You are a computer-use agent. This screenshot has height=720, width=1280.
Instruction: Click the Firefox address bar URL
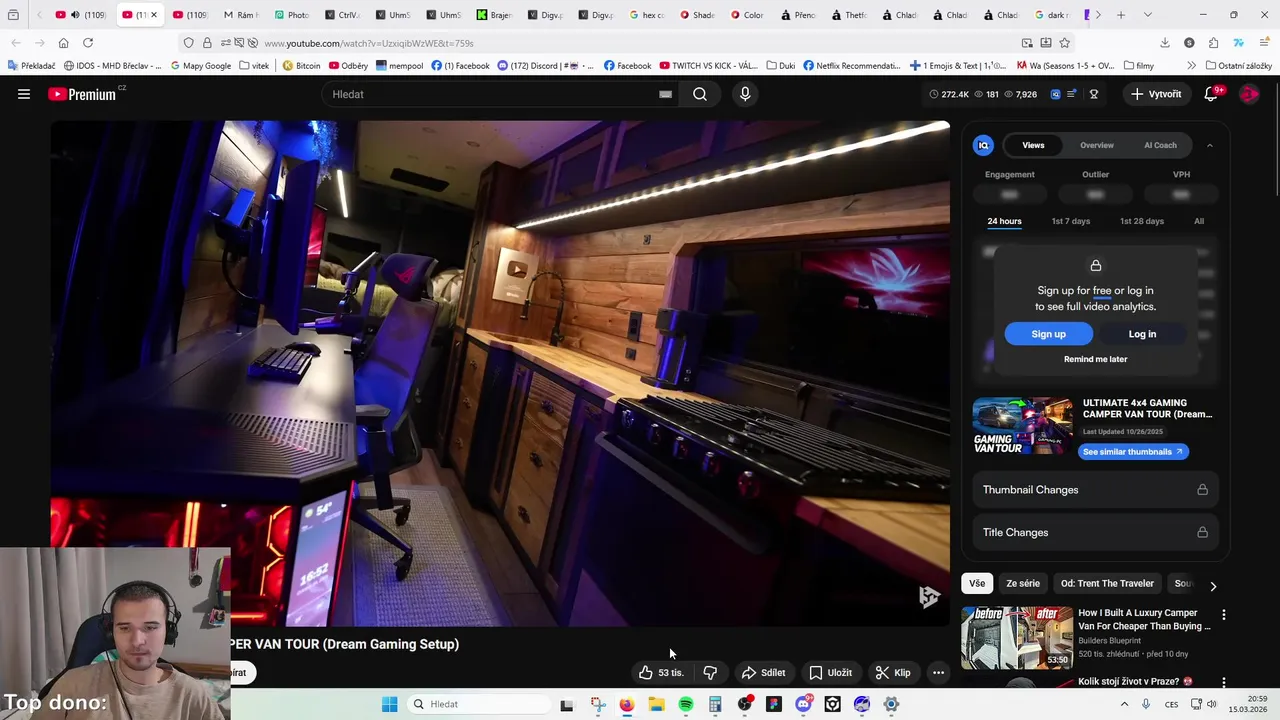[368, 43]
